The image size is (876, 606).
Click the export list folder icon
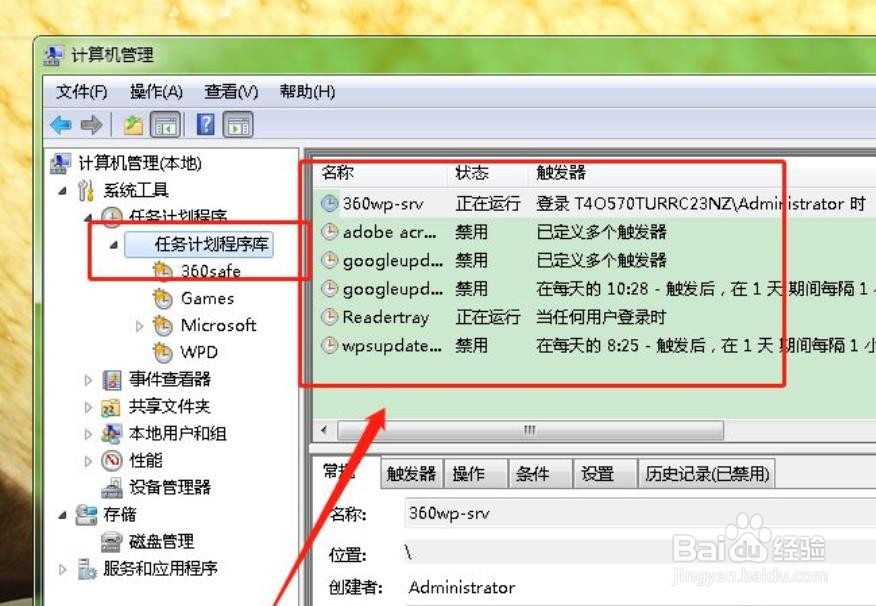134,124
